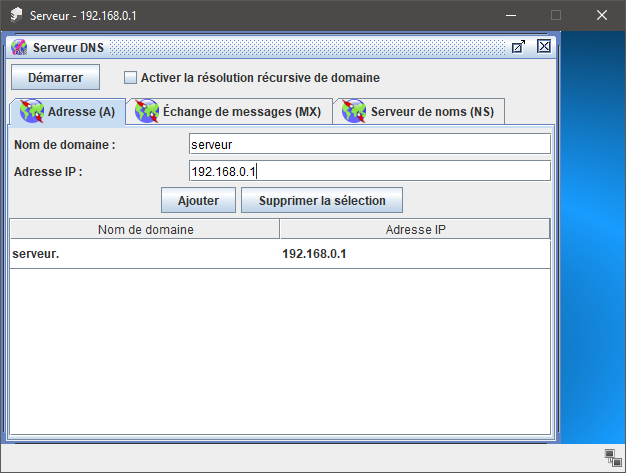Click the globe icon on the Adresse (A) tab
626x473 pixels.
point(33,111)
